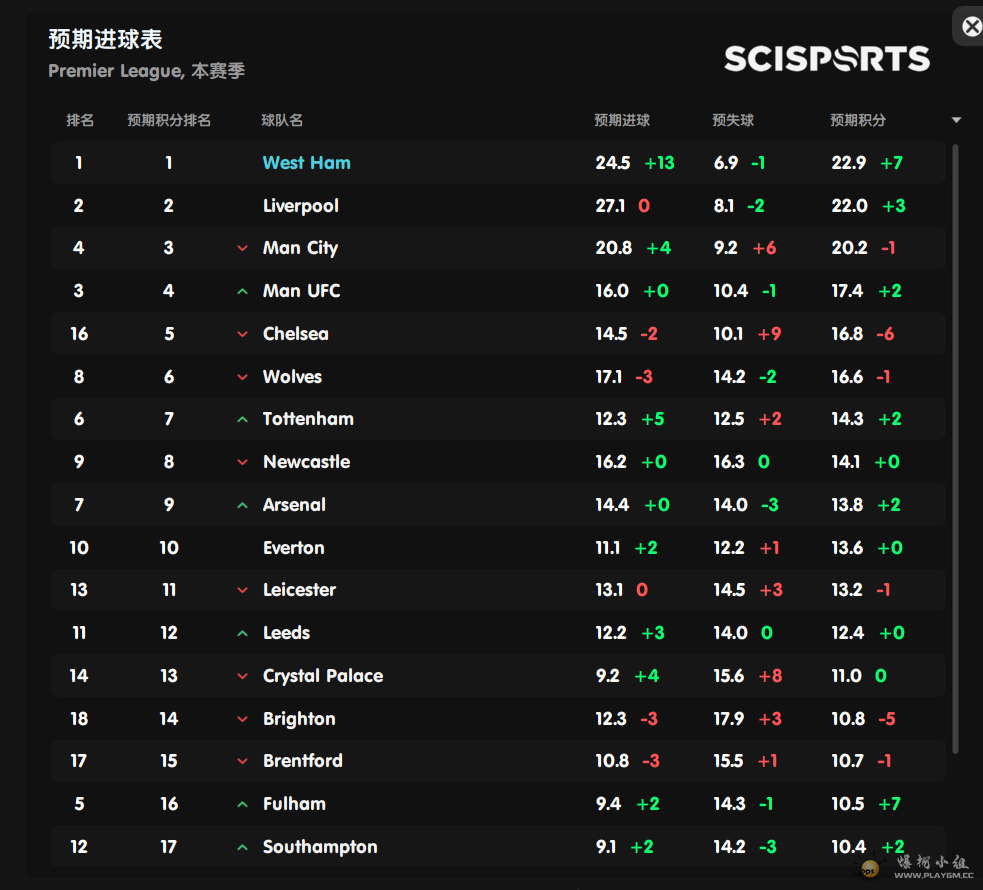Sort by 预期积分排名 column header
Image resolution: width=983 pixels, height=890 pixels.
pyautogui.click(x=169, y=120)
